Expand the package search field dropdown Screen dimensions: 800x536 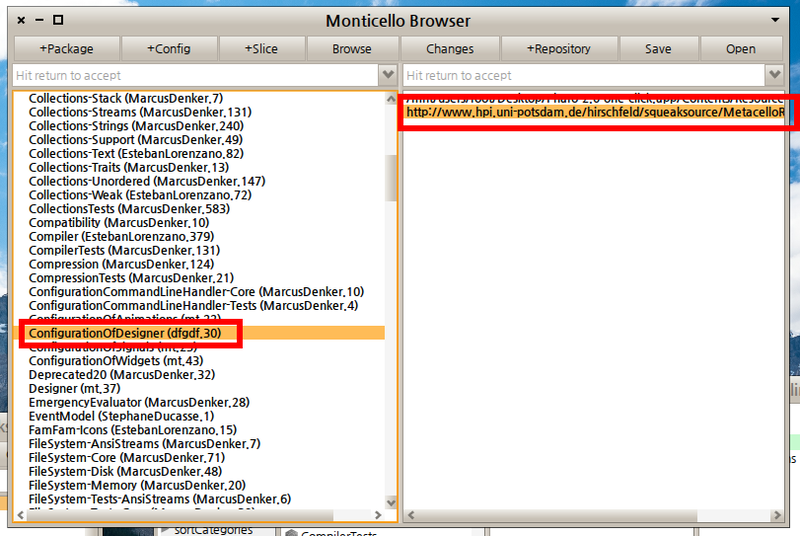[x=388, y=75]
